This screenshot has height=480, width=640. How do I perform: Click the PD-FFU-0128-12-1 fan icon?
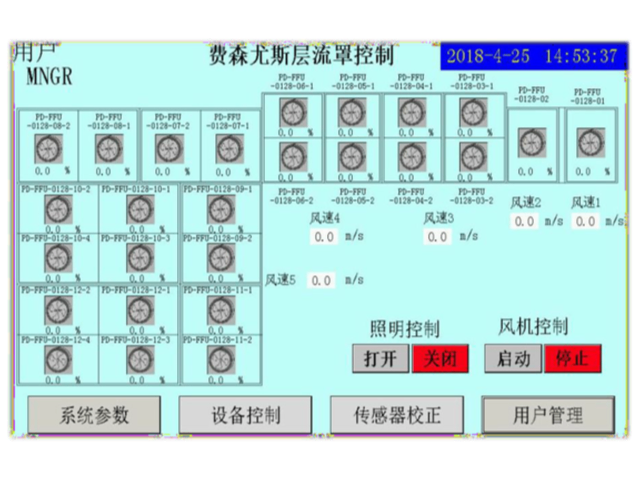point(140,310)
